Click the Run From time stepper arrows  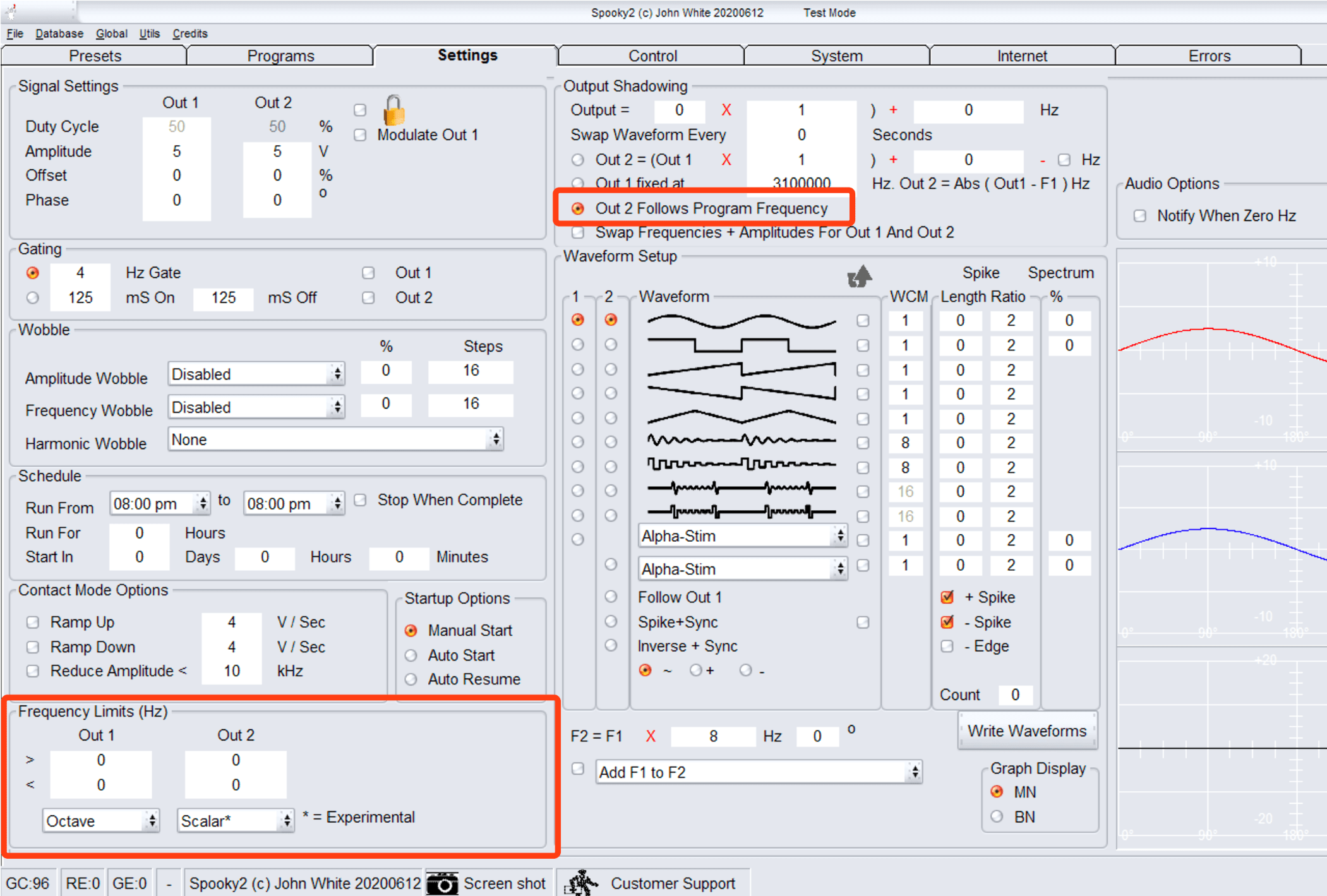tap(203, 503)
